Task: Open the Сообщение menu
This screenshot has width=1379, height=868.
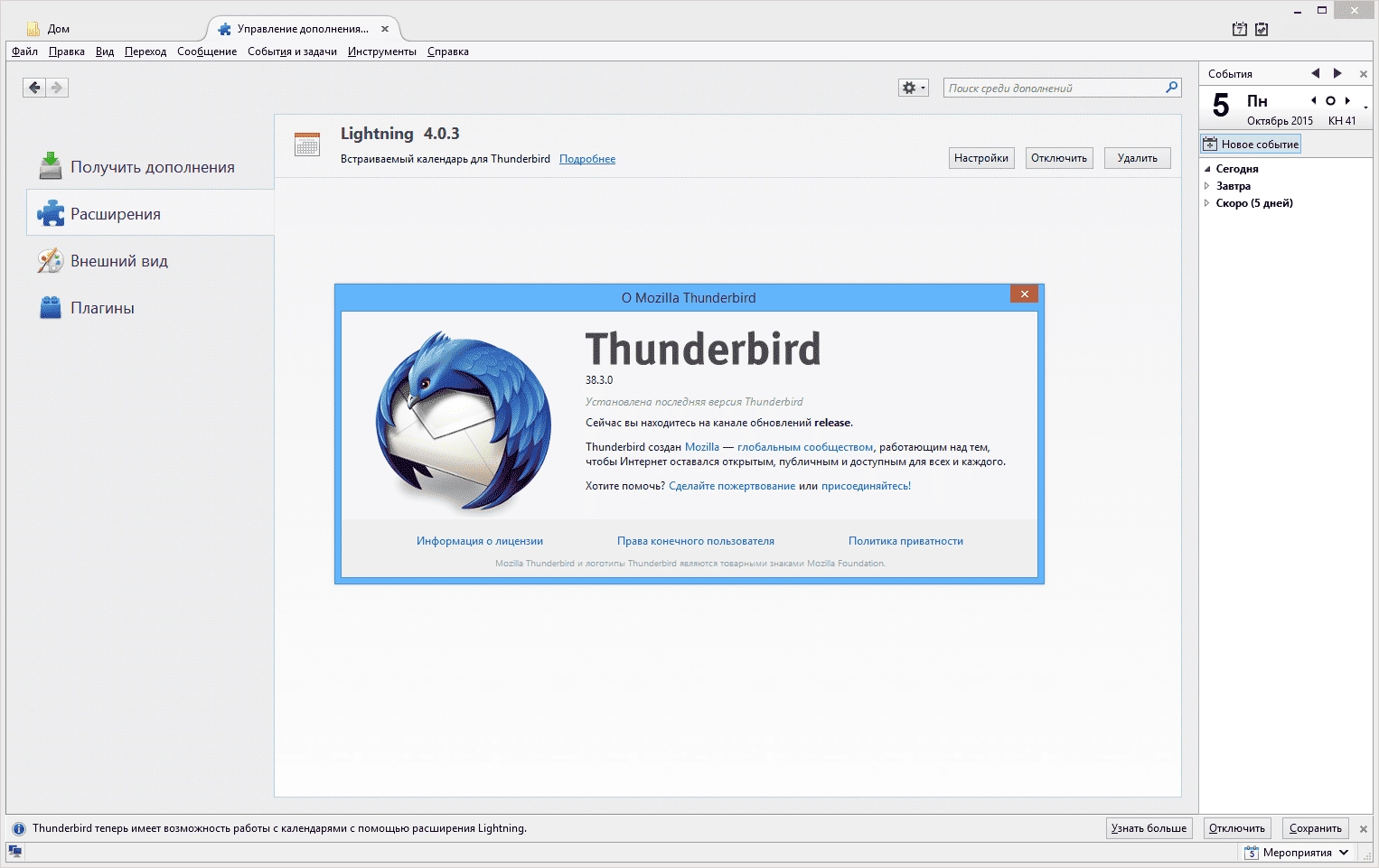Action: coord(207,51)
